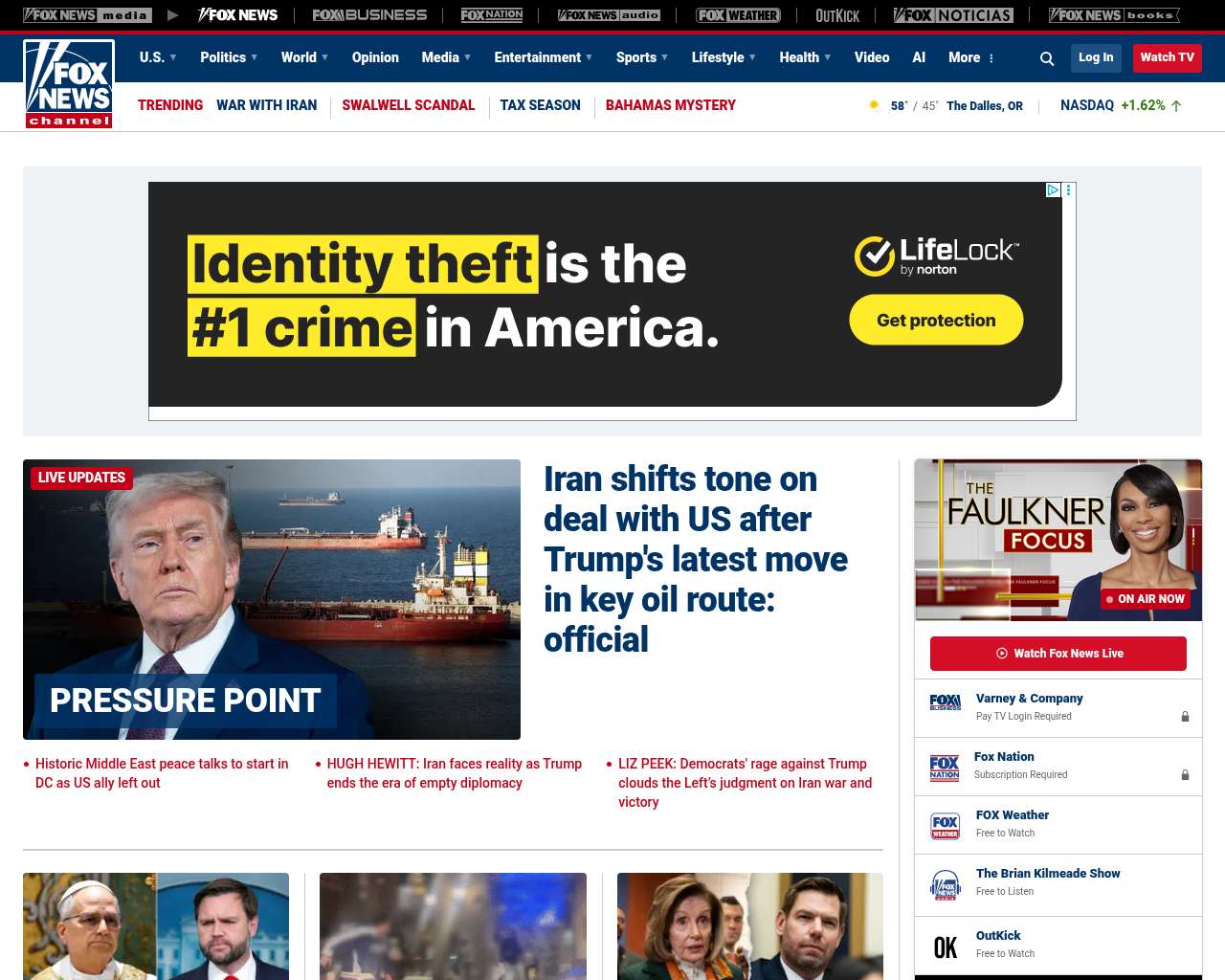The height and width of the screenshot is (980, 1225).
Task: Expand the More menu with dots
Action: tap(971, 57)
